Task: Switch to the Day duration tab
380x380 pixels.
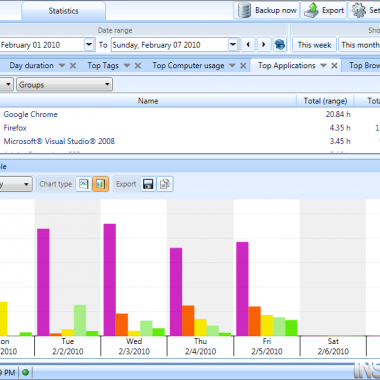Action: [31, 66]
